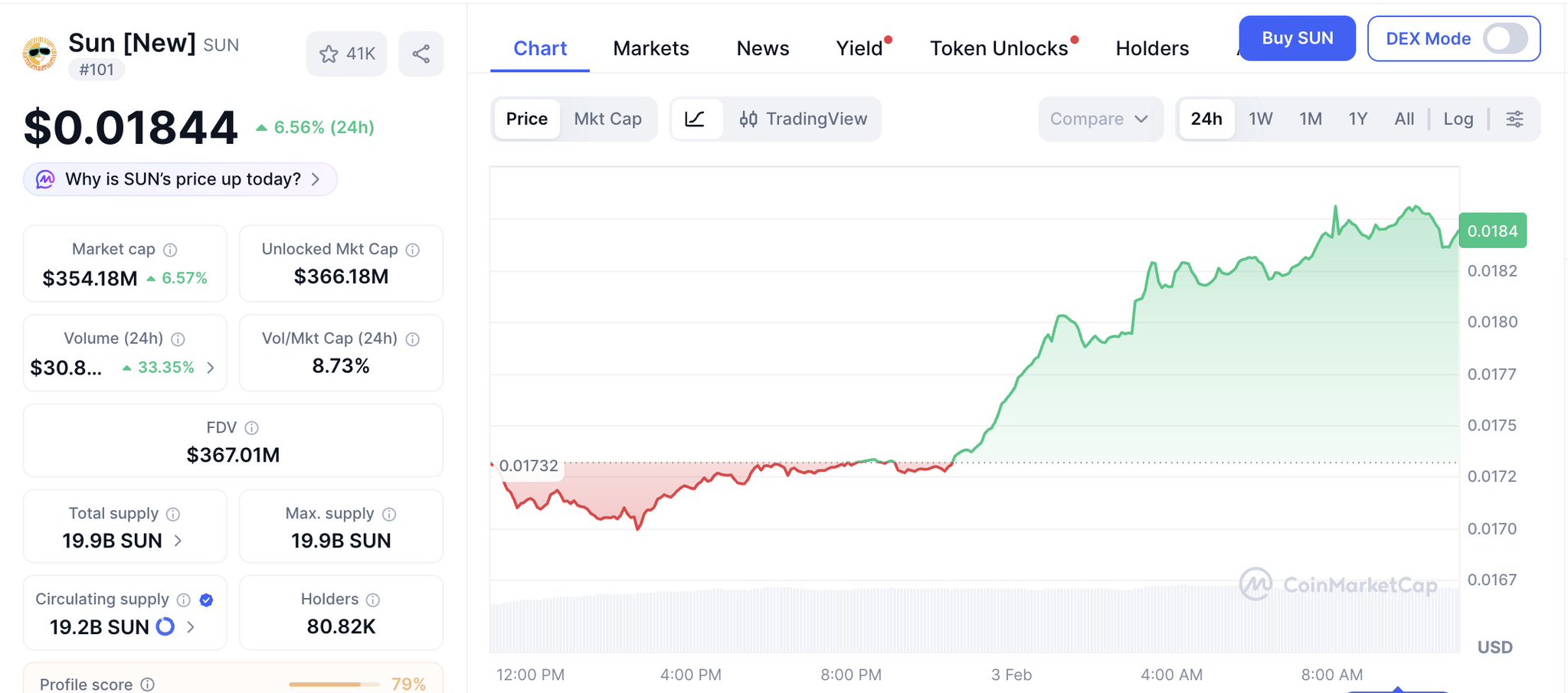The width and height of the screenshot is (1568, 693).
Task: Click the Holders info icon
Action: 373,600
